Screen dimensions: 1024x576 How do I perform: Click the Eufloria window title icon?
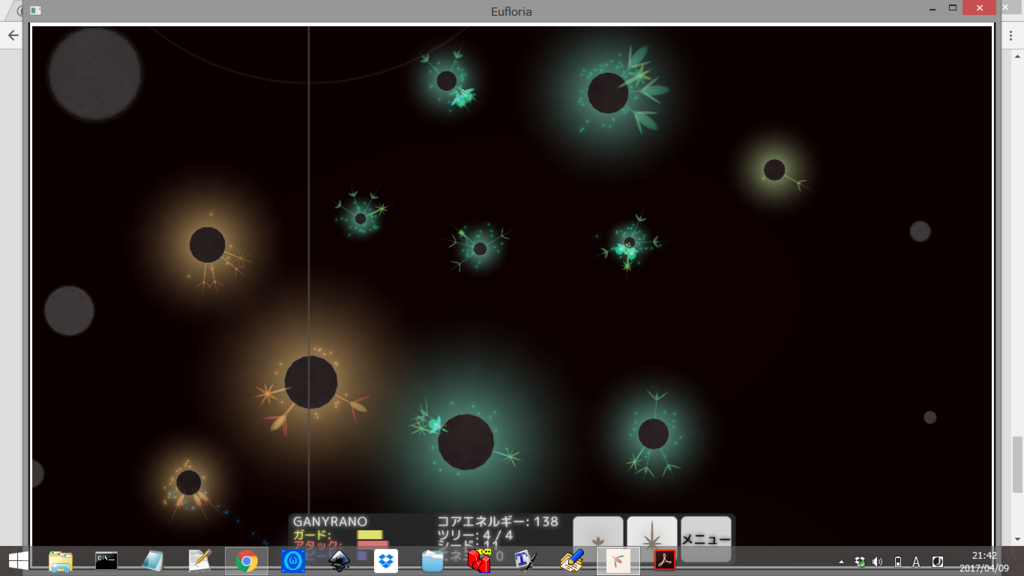[35, 10]
